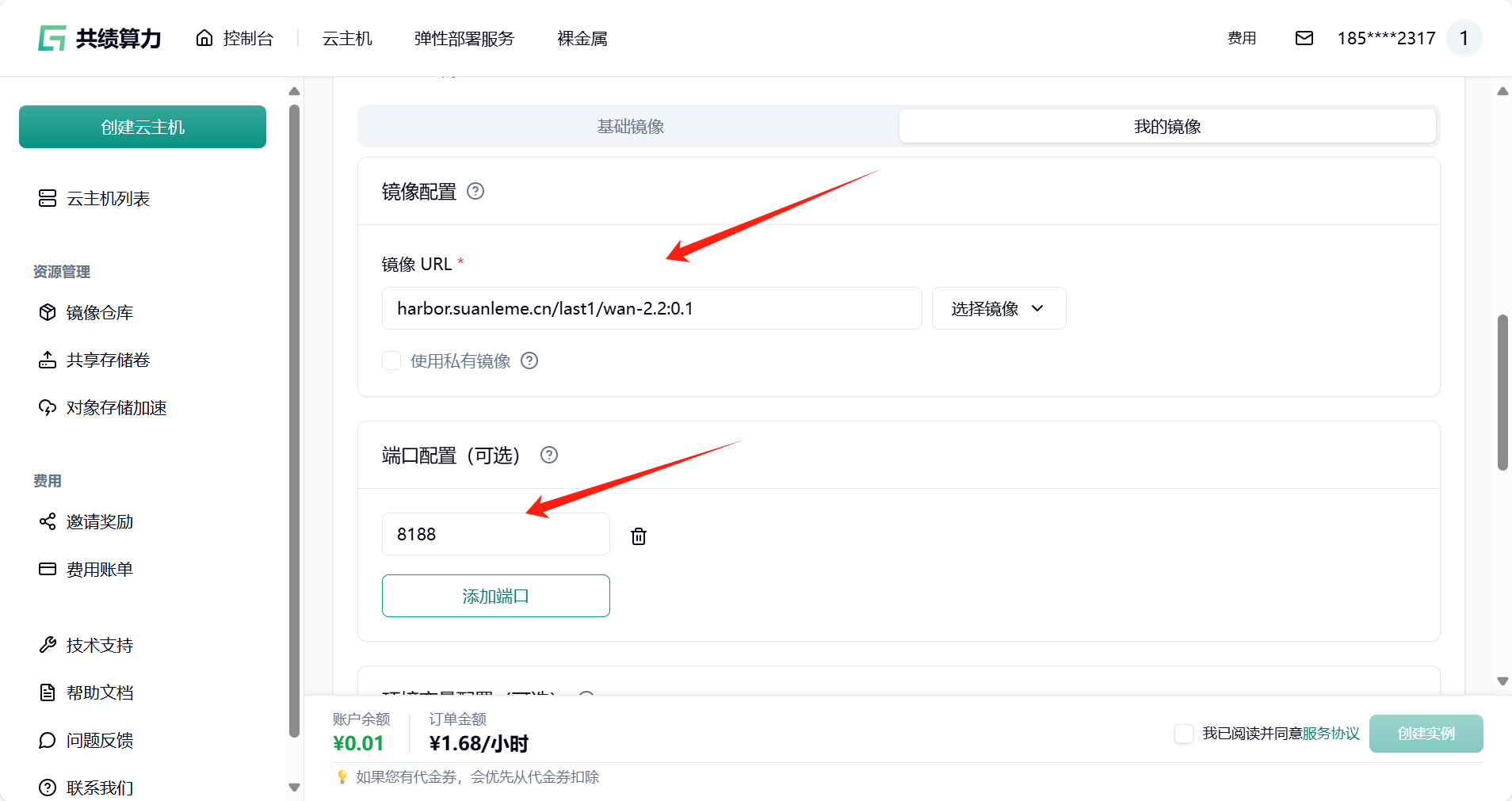Click help icon next to 镜像配置
Screen dimensions: 1512x801
(x=475, y=191)
